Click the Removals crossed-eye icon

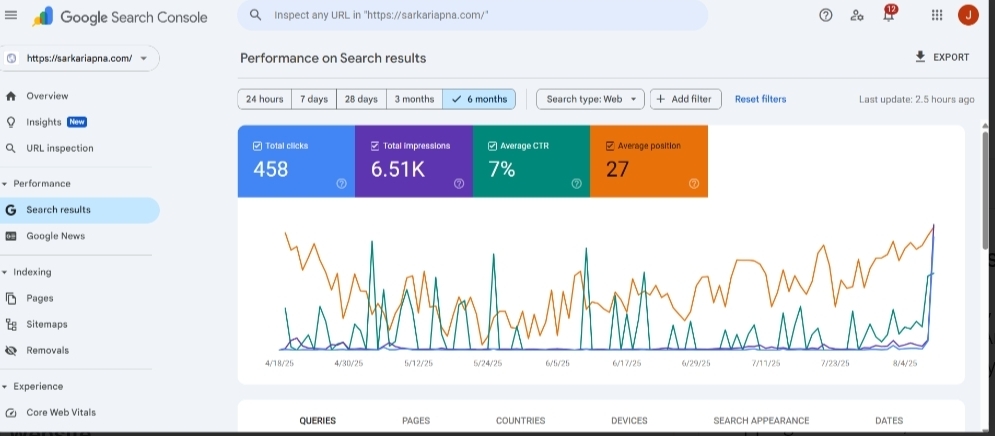pyautogui.click(x=10, y=350)
